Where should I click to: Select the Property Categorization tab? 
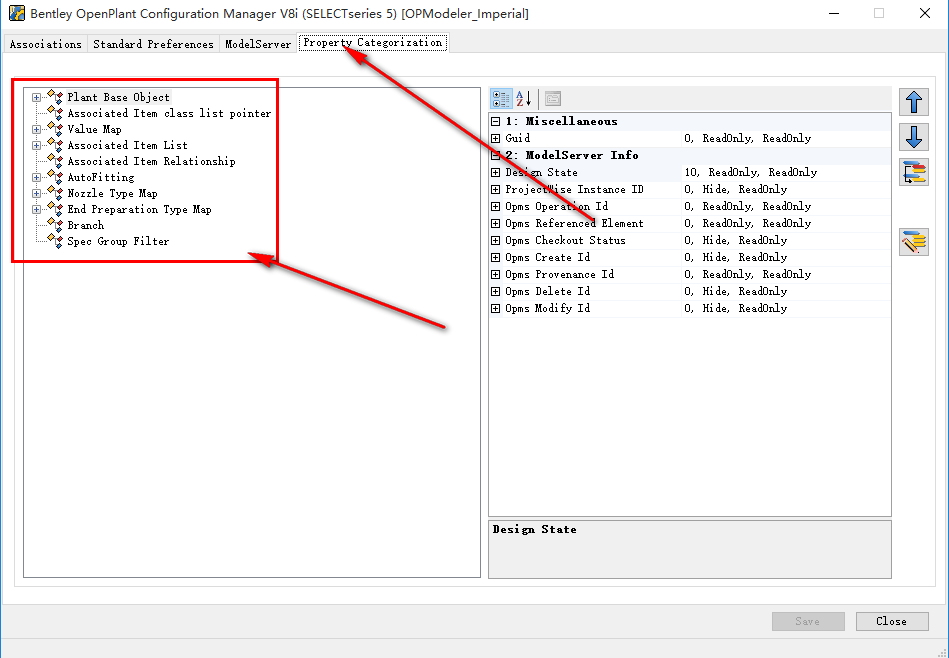tap(373, 42)
